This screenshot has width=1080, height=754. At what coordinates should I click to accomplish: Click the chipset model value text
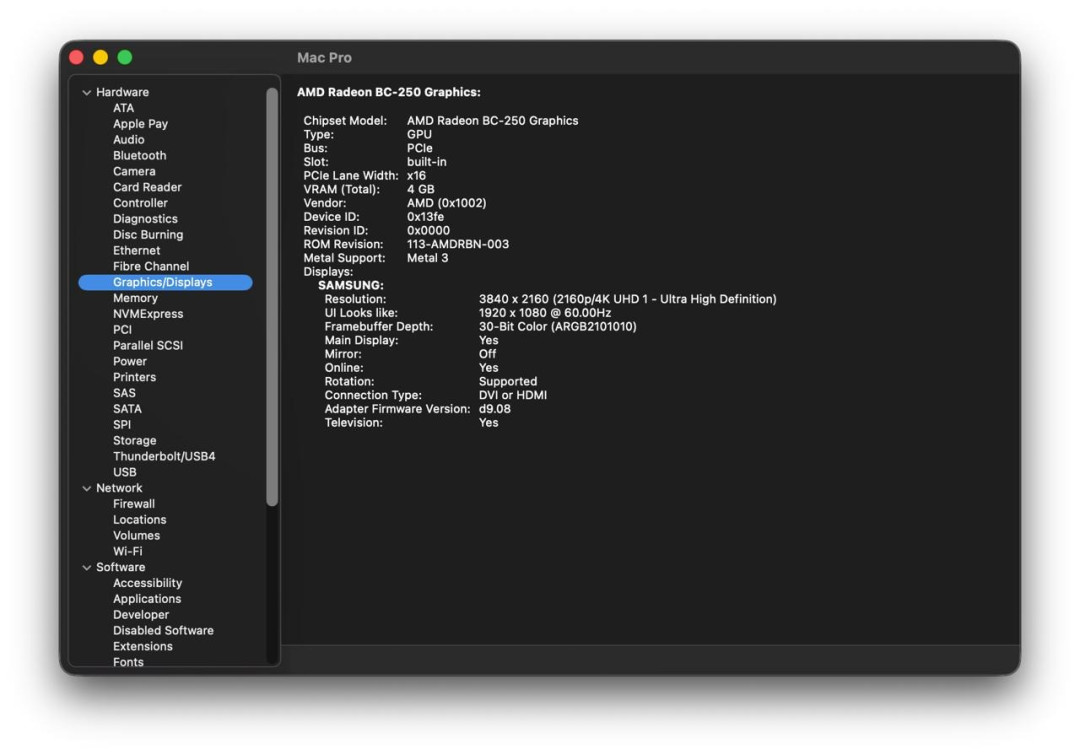[492, 121]
